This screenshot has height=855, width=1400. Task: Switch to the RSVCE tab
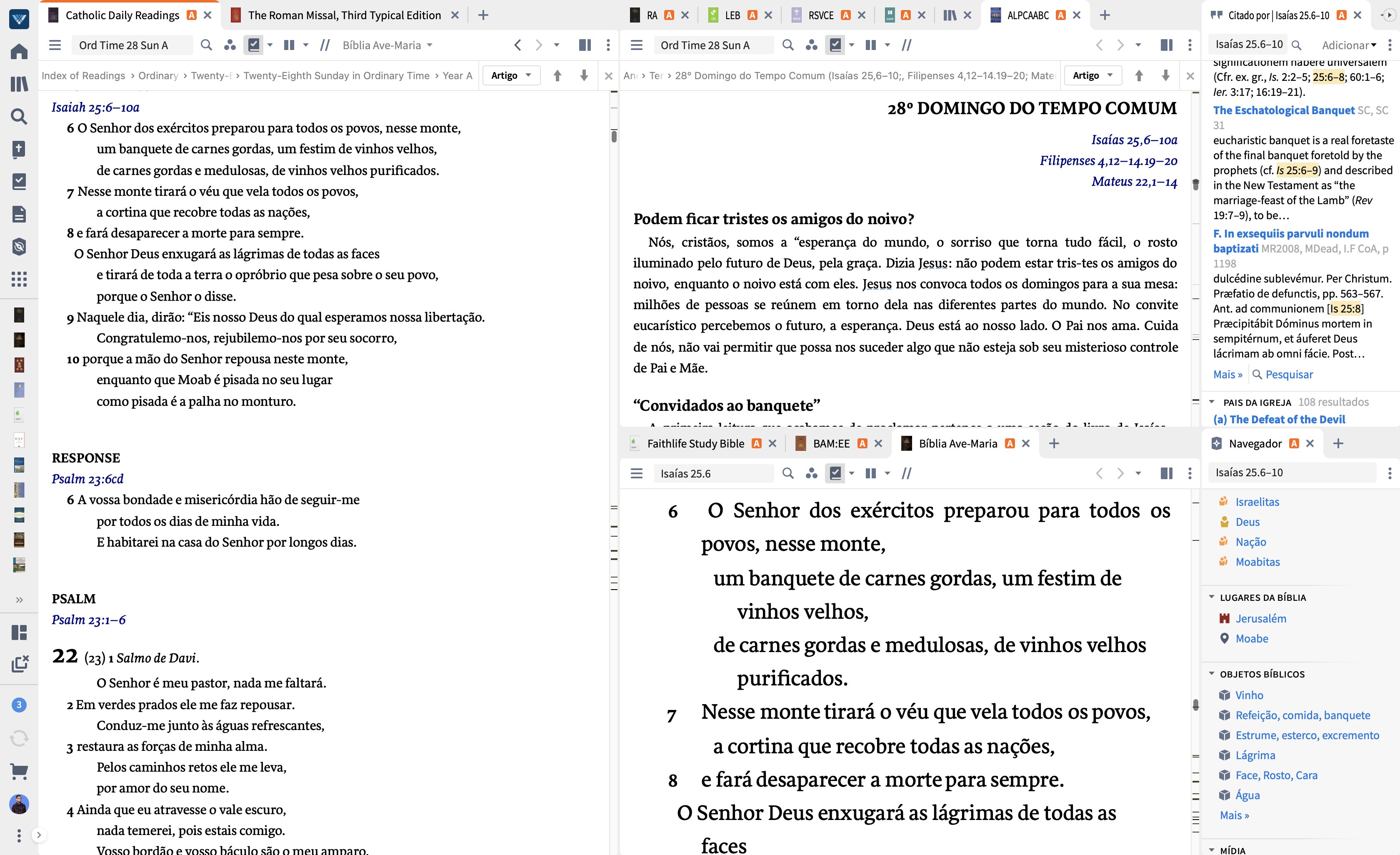point(821,15)
